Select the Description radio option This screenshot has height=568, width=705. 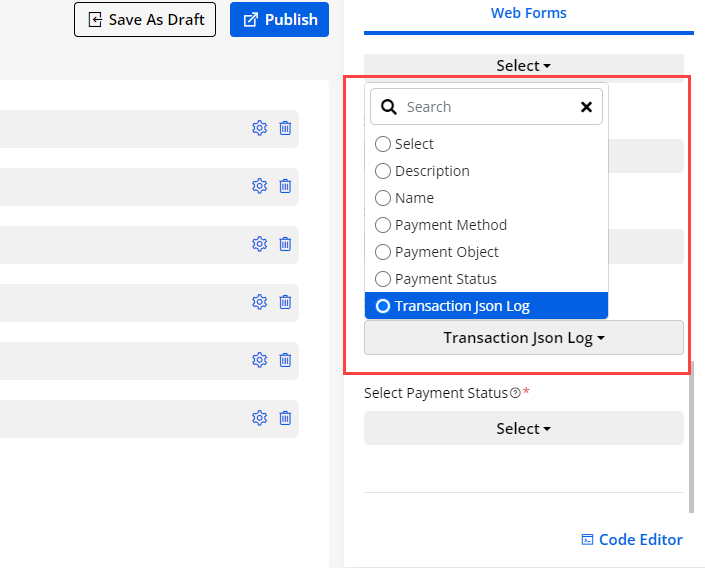(x=383, y=171)
